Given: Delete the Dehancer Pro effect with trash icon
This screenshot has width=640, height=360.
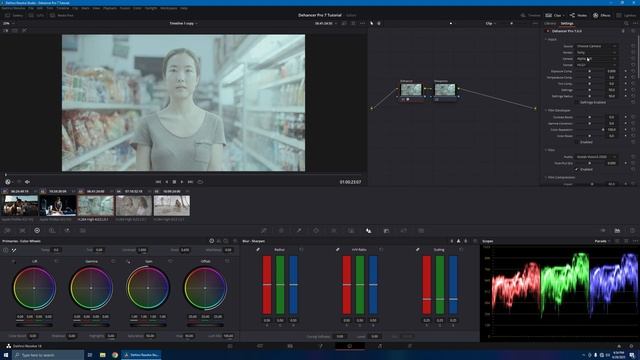Looking at the screenshot, I should point(623,31).
